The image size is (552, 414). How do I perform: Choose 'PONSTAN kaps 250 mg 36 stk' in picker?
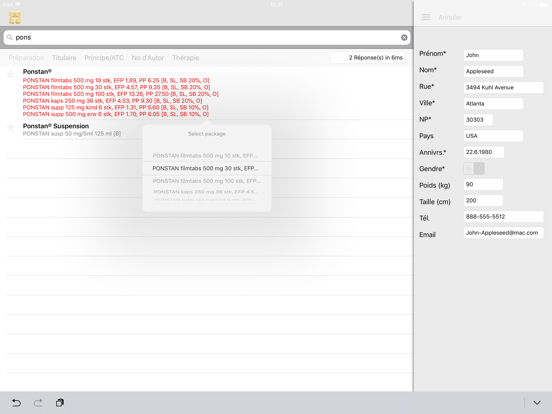206,192
